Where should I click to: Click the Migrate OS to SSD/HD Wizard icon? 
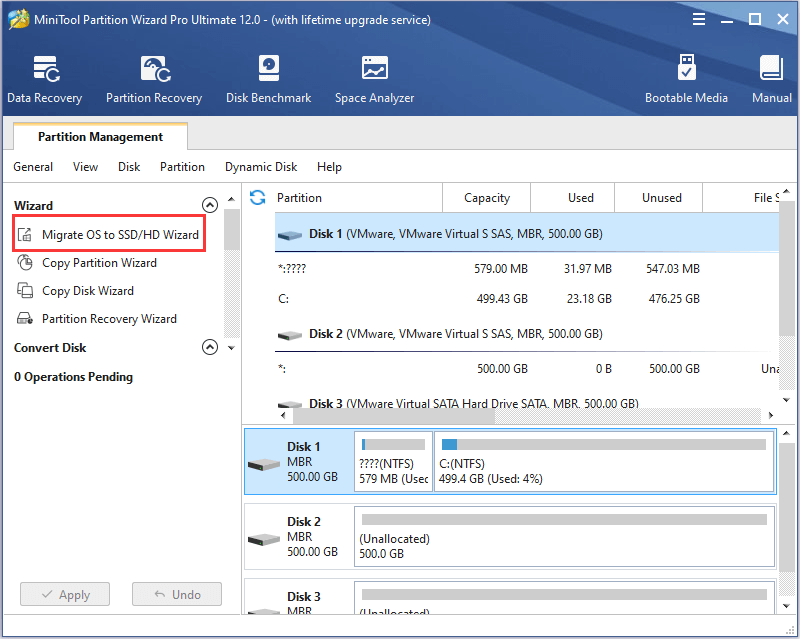point(24,235)
